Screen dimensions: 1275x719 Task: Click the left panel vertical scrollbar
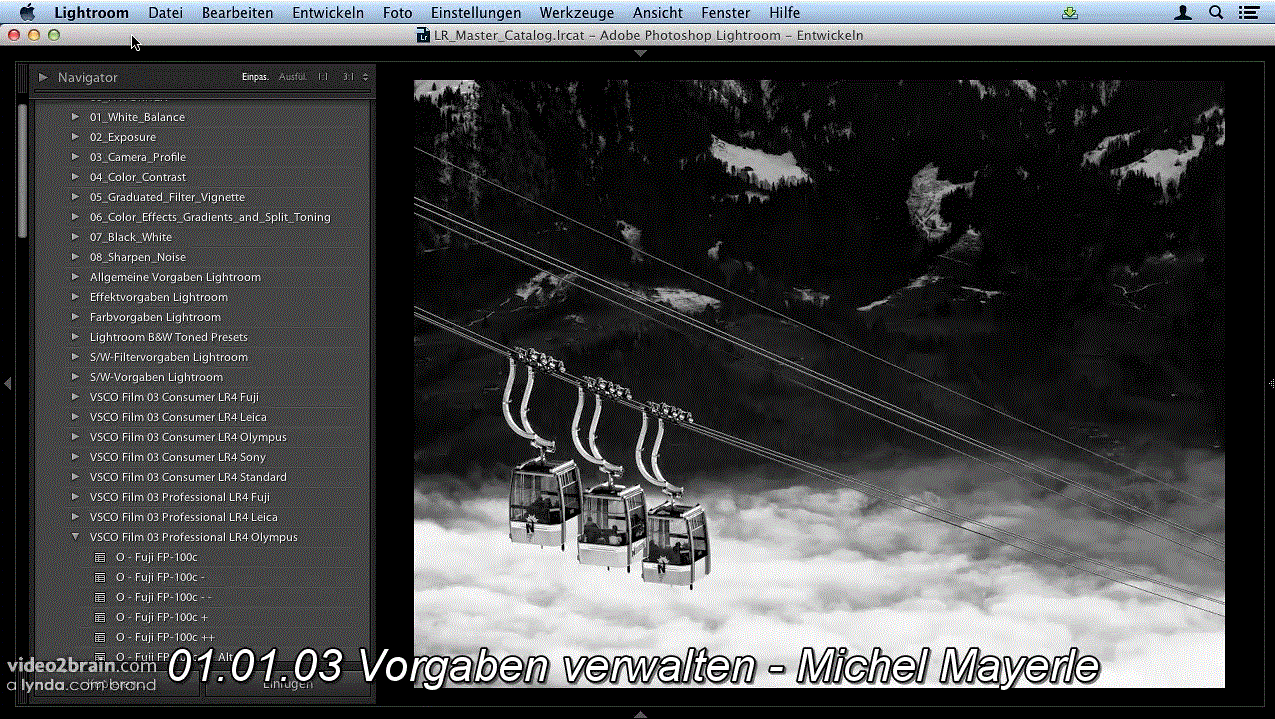pyautogui.click(x=23, y=170)
